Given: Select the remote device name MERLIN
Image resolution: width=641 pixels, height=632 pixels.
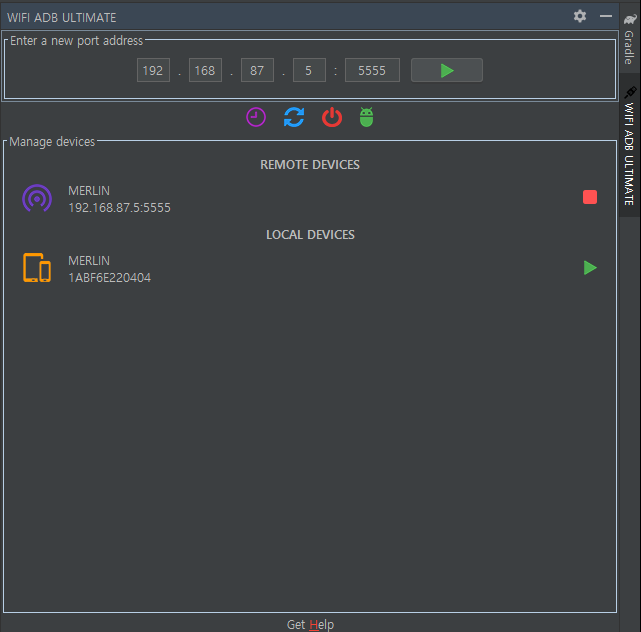Looking at the screenshot, I should [x=89, y=190].
